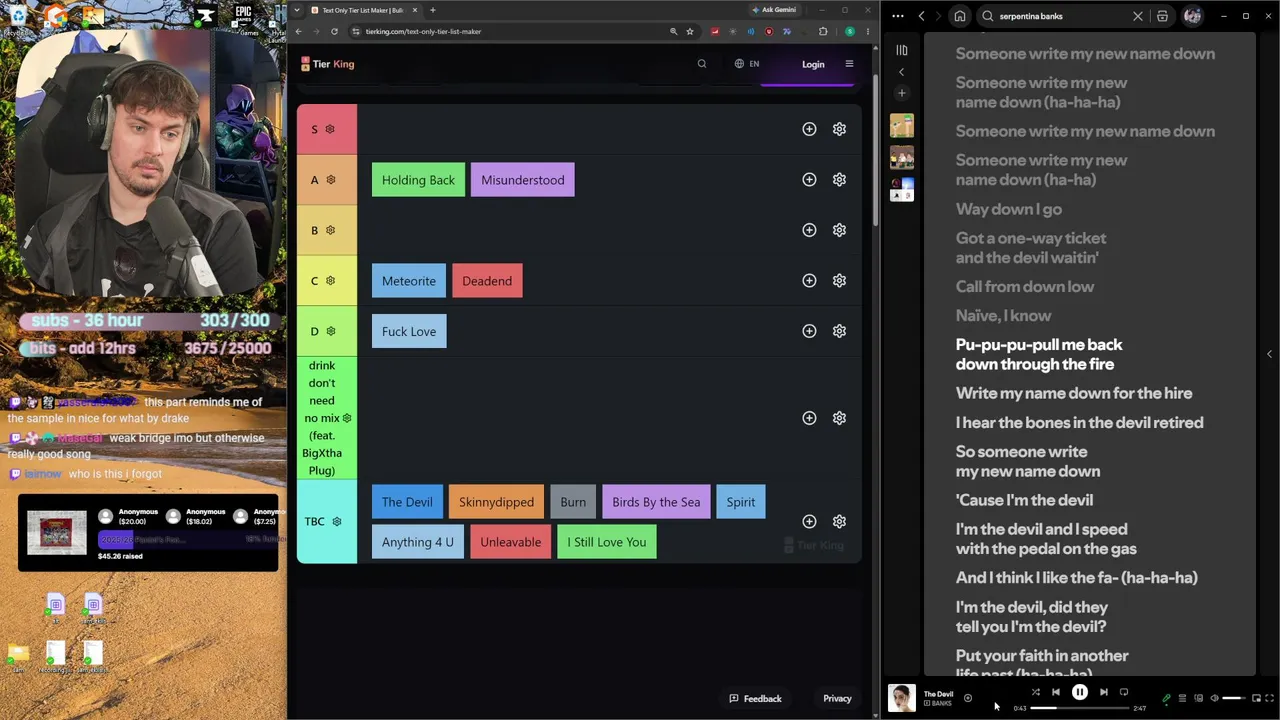Screen dimensions: 1280x720
Task: Open the Tier King language selector EN
Action: click(747, 64)
